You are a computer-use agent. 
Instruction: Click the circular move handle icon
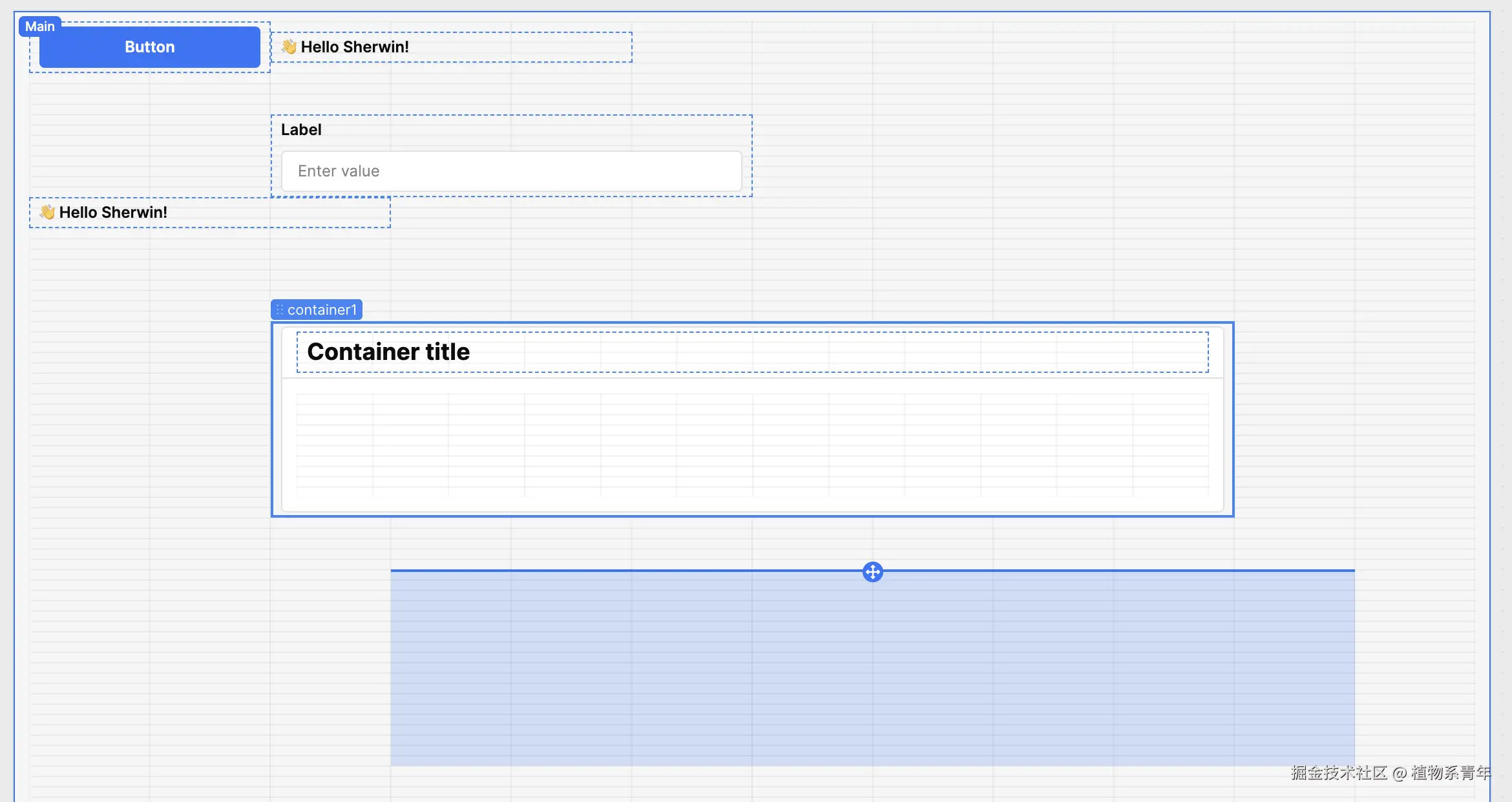872,572
